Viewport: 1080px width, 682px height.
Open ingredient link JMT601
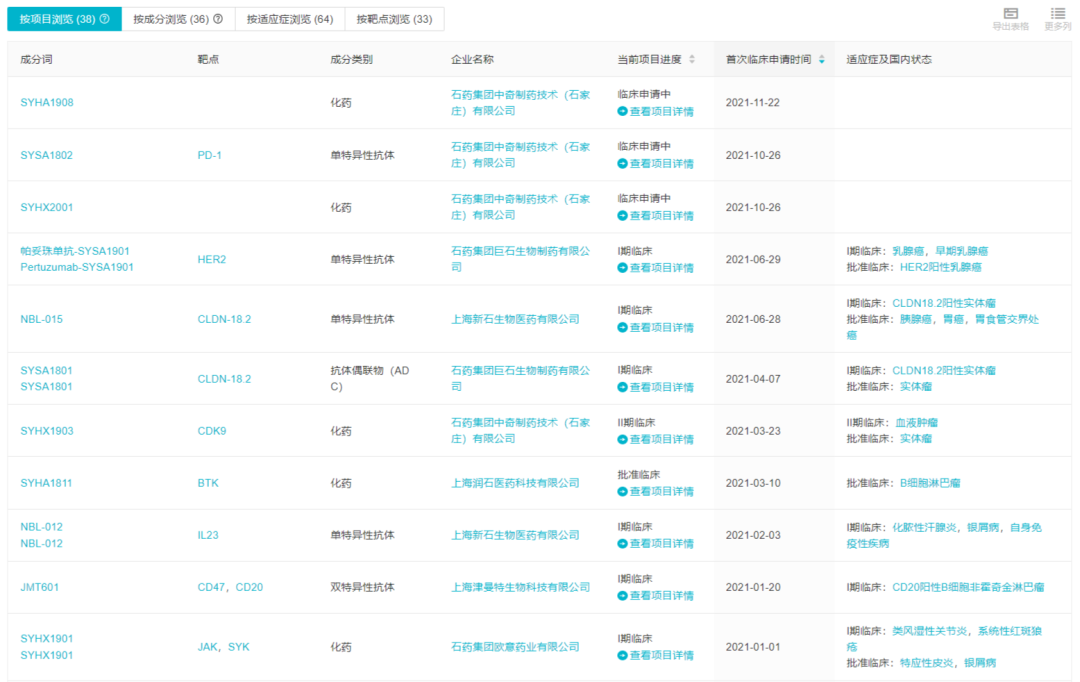39,588
